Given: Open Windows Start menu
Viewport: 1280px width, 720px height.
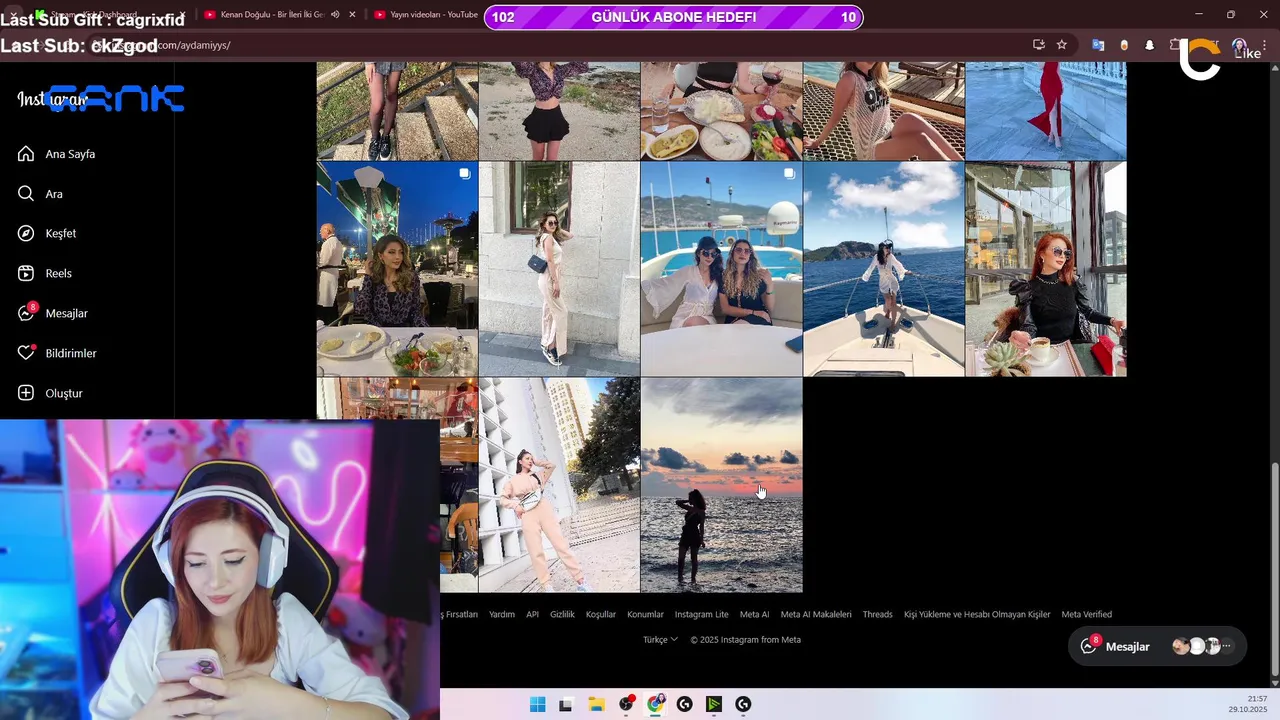Looking at the screenshot, I should point(537,704).
